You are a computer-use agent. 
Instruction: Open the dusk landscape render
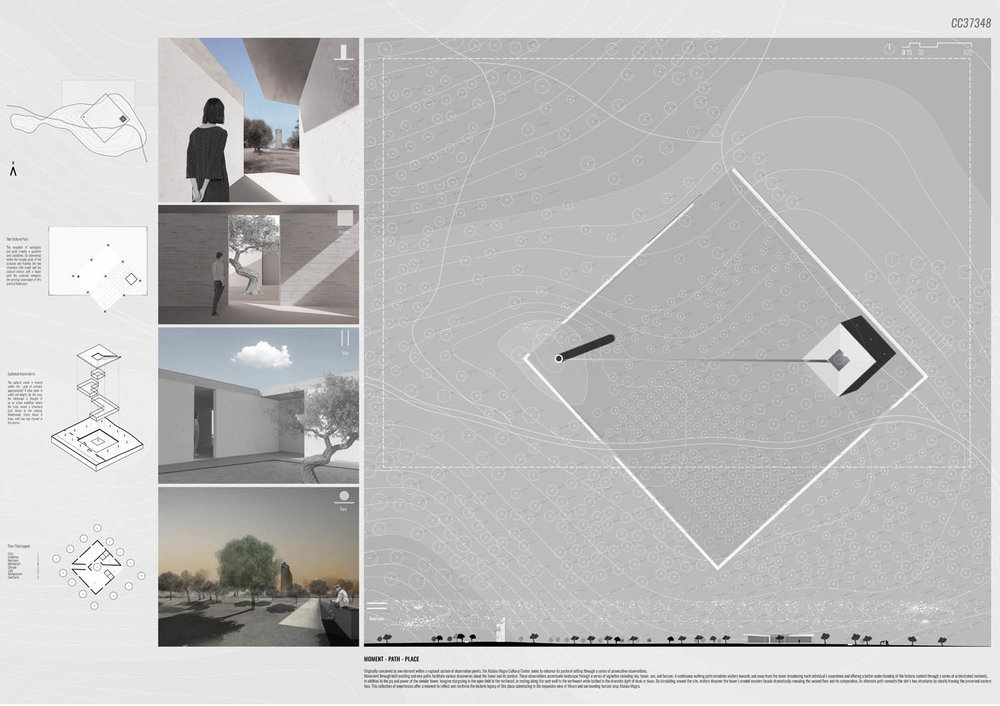pyautogui.click(x=258, y=565)
